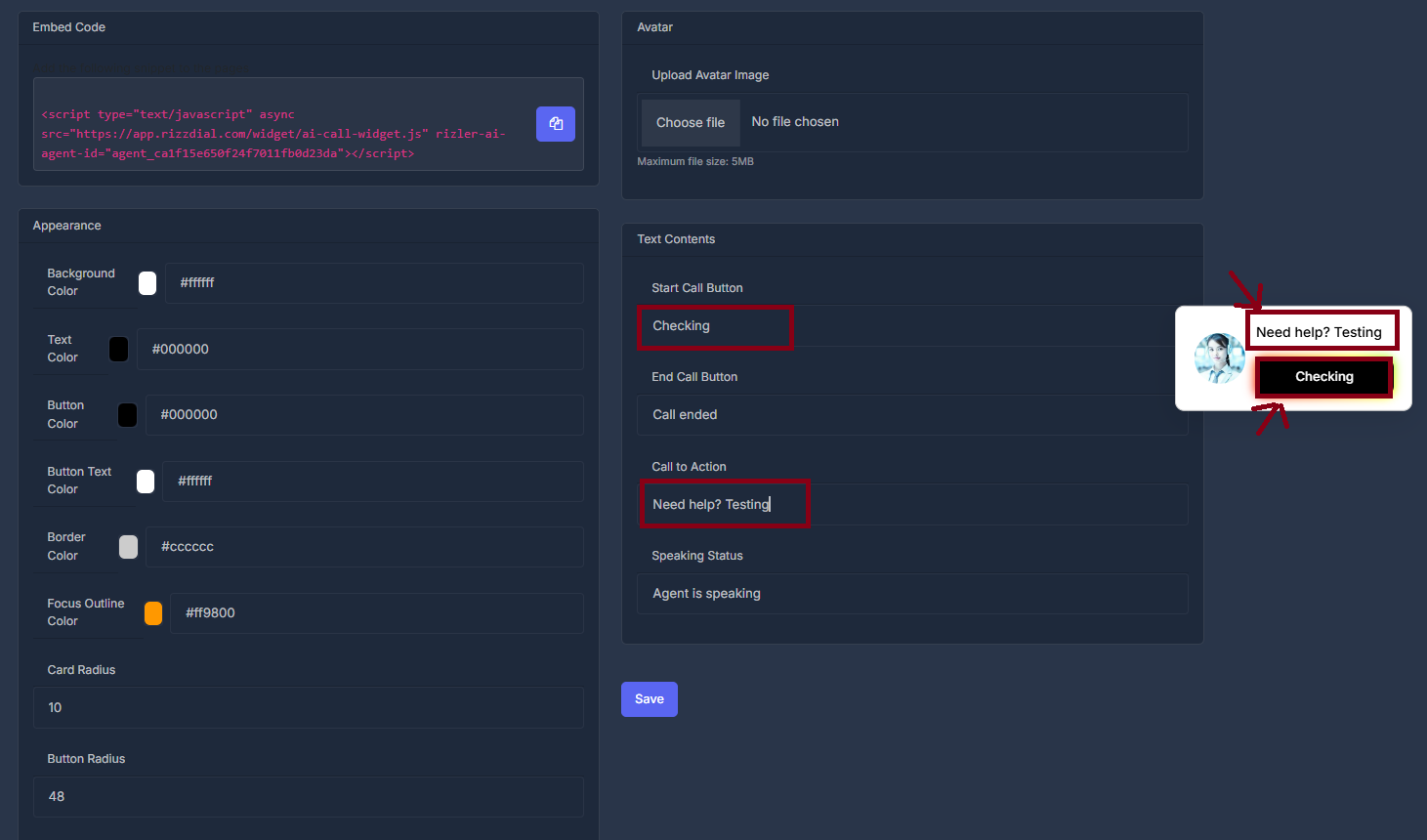Click the Checking button in widget preview
1427x840 pixels.
coord(1324,377)
